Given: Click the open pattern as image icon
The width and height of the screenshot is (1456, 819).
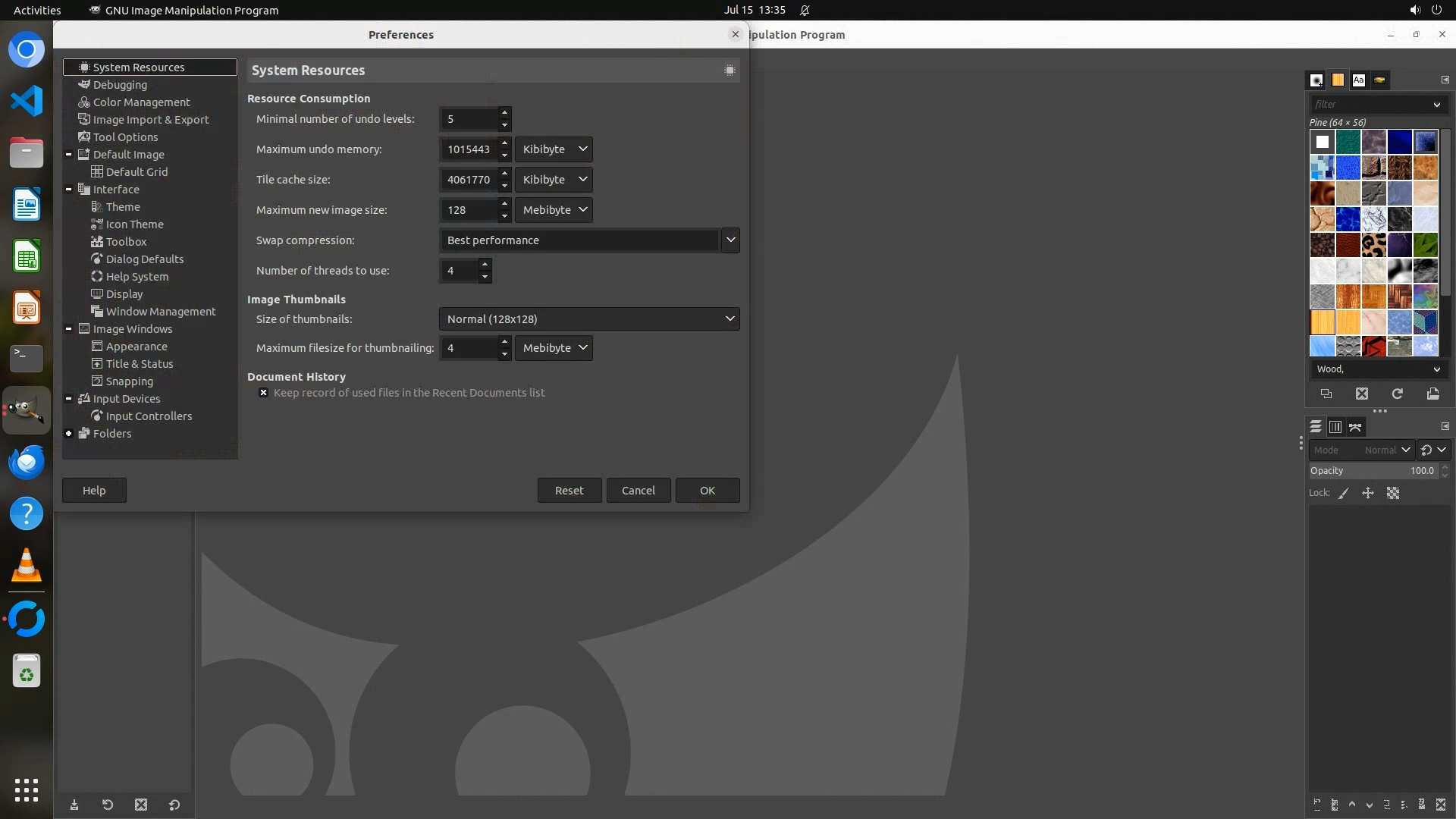Looking at the screenshot, I should pos(1432,394).
